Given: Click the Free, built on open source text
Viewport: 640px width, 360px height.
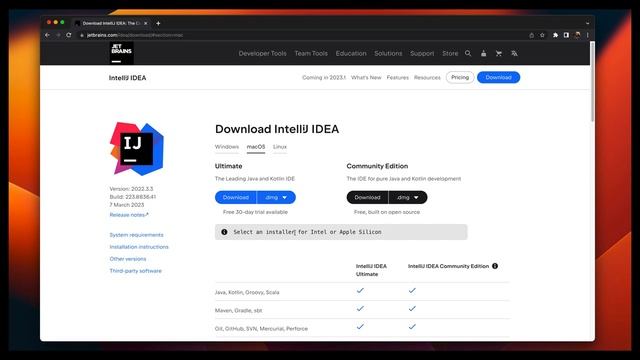Looking at the screenshot, I should tap(387, 212).
